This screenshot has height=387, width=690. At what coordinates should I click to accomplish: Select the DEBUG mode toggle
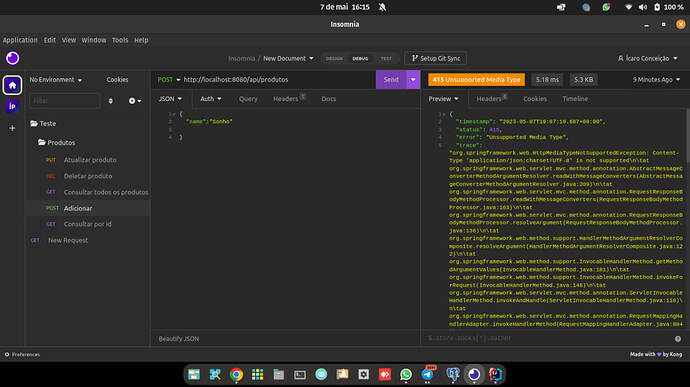[x=360, y=59]
